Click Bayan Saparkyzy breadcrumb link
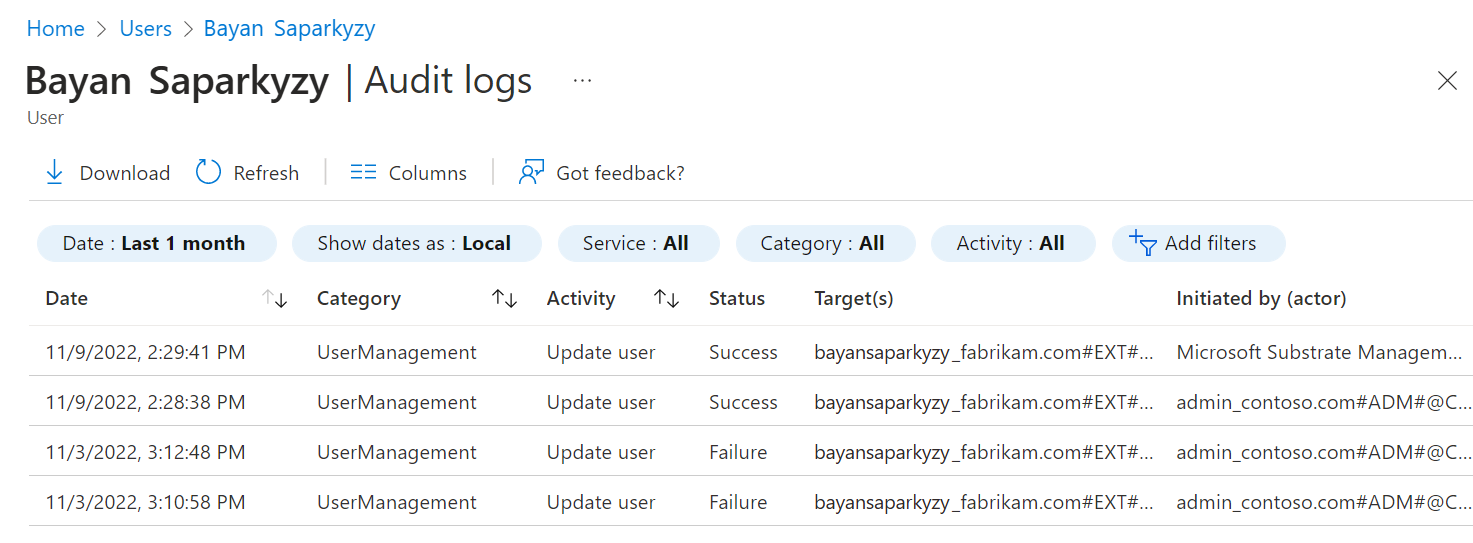 pyautogui.click(x=289, y=29)
